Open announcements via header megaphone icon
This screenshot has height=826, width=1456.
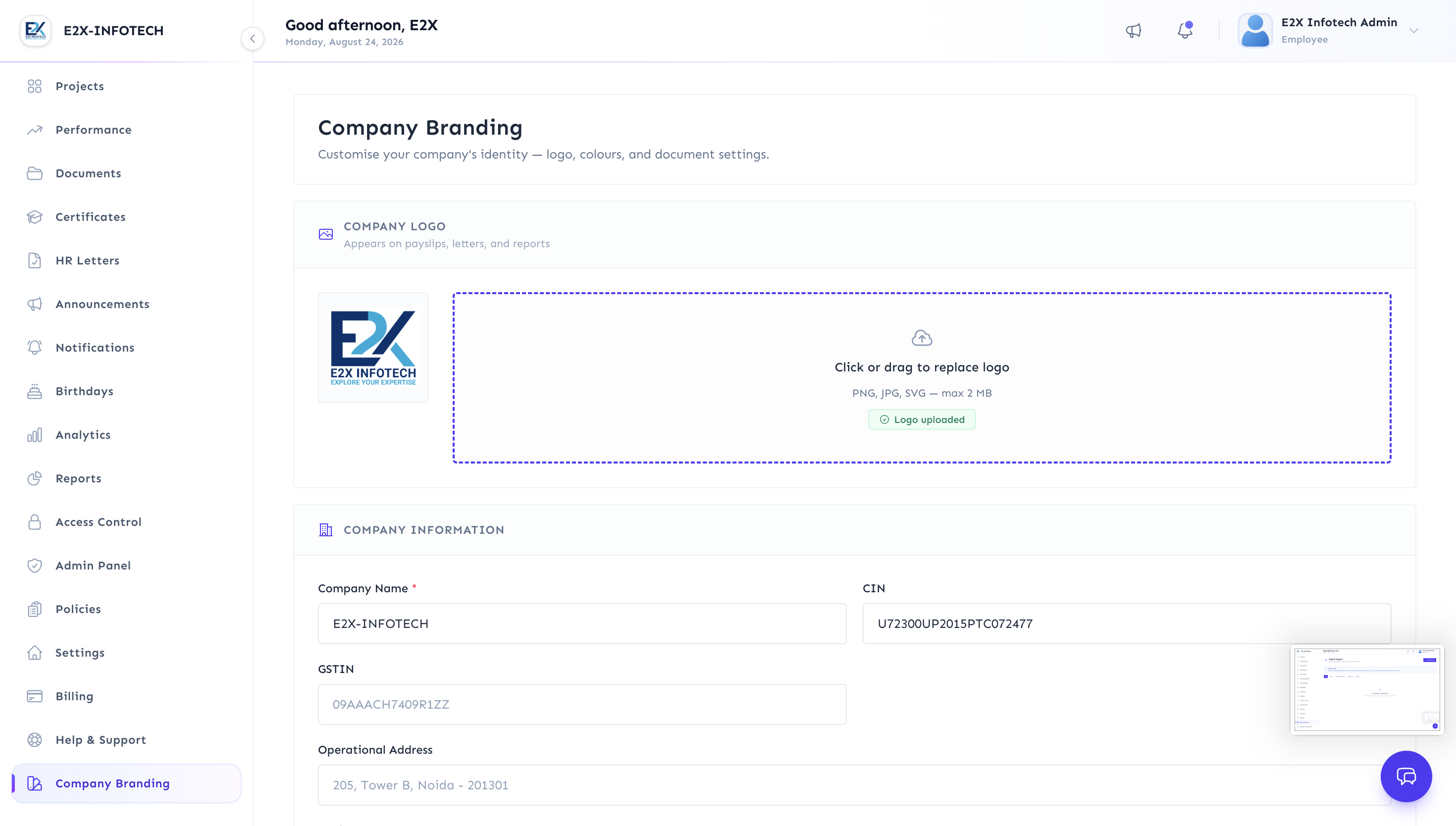pos(1133,31)
